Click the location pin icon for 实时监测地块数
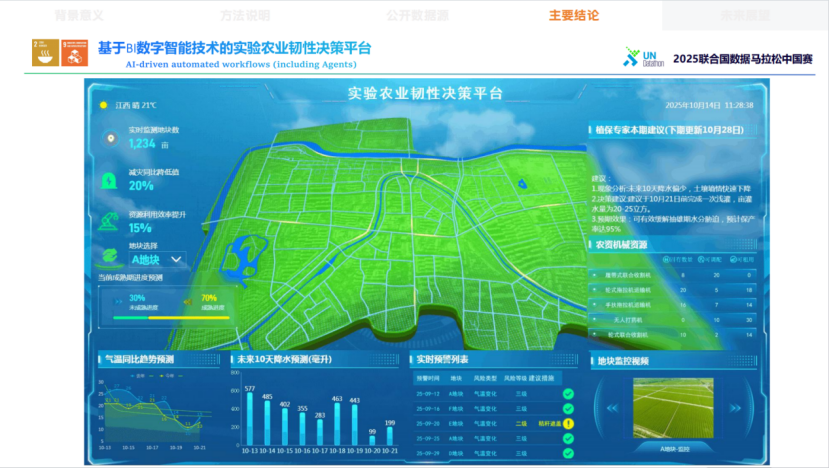The width and height of the screenshot is (830, 468). 110,138
